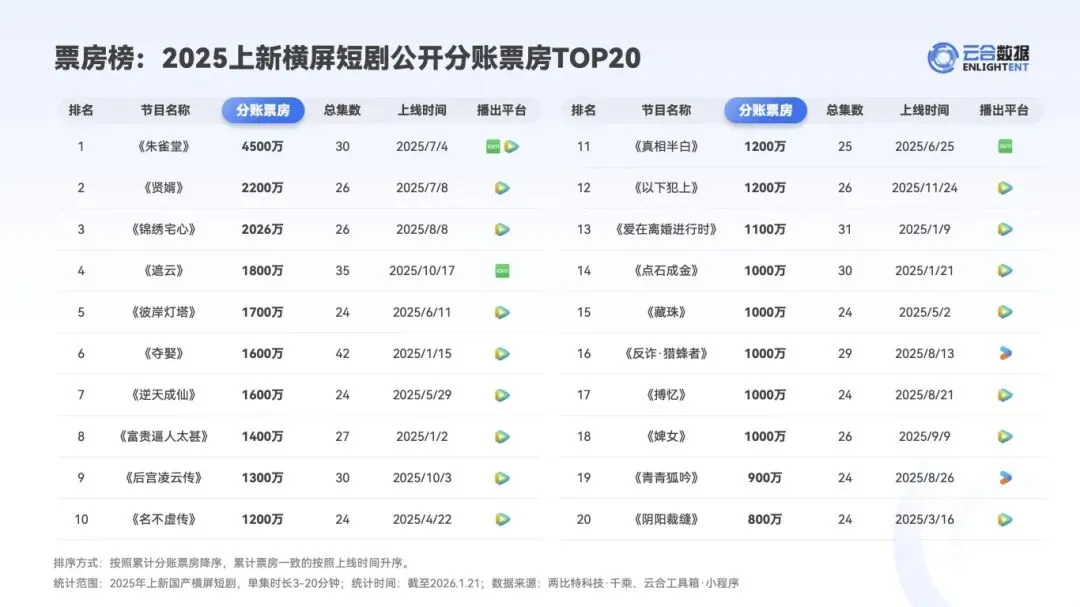
Task: Click the launch date 2025/10/17
Action: [x=422, y=271]
